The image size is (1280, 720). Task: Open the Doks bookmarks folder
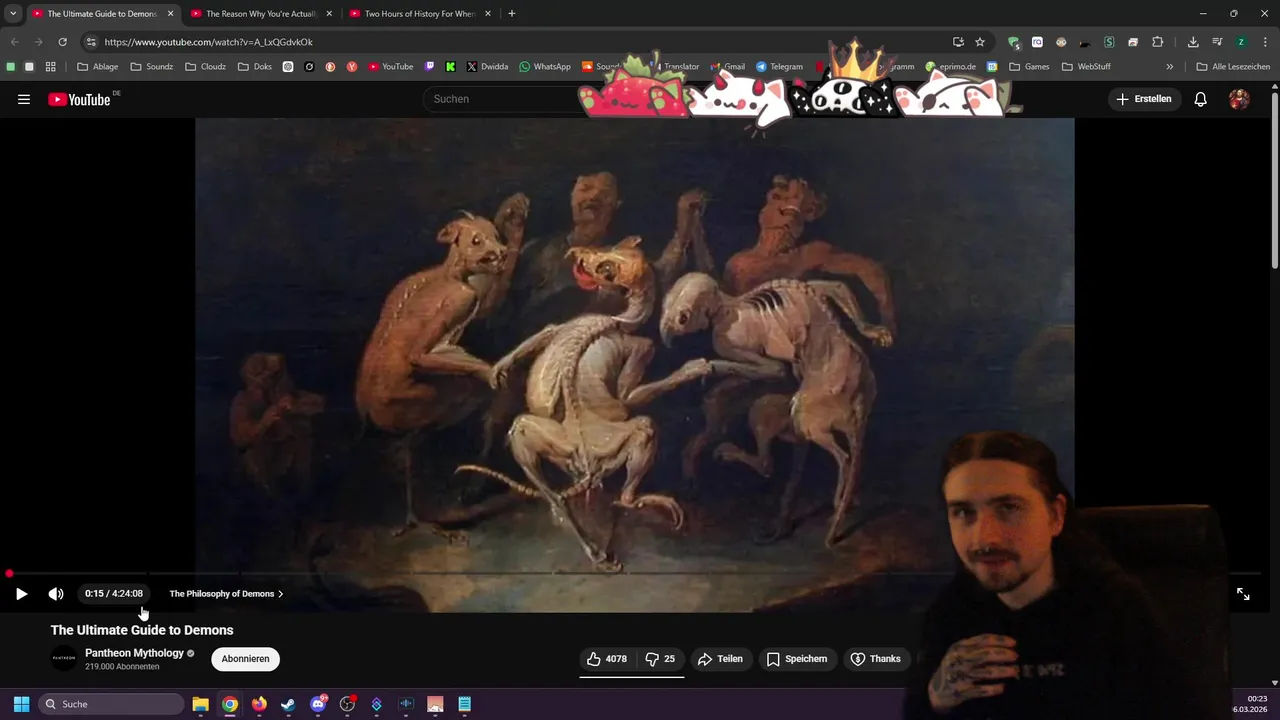click(x=255, y=67)
